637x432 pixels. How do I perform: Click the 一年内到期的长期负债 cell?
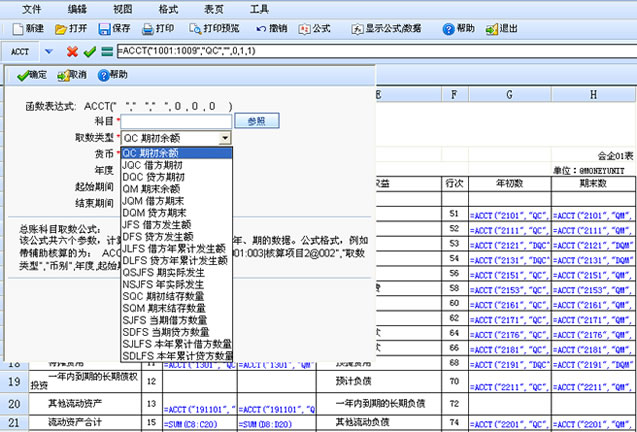[x=379, y=404]
